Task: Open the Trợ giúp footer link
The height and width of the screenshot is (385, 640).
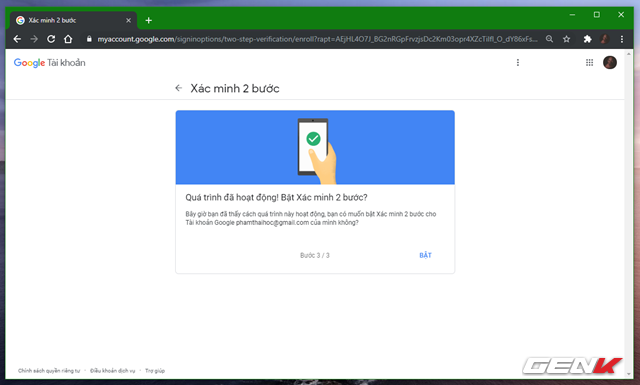Action: tap(155, 371)
